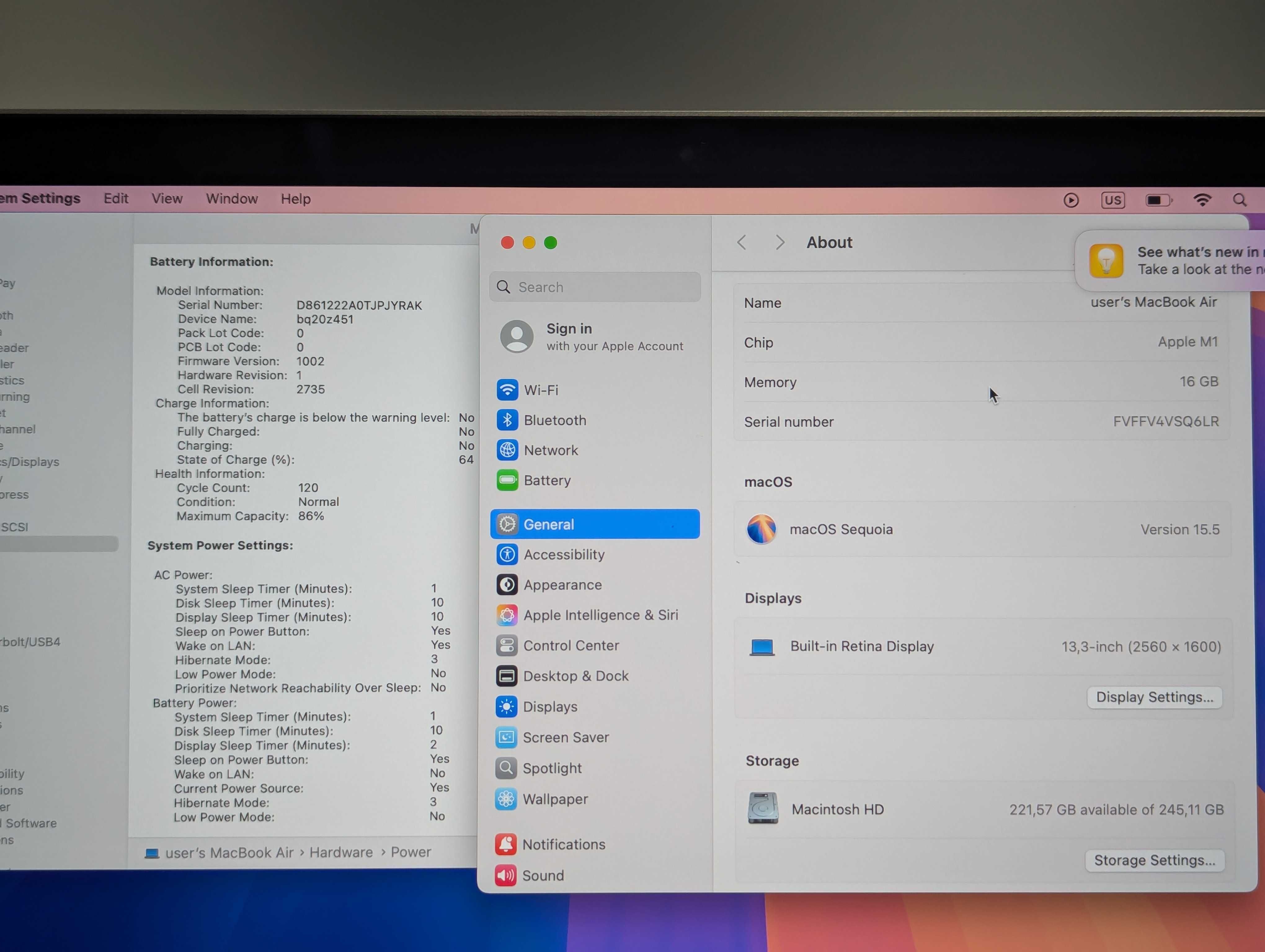Open Displays settings in sidebar

click(x=595, y=707)
